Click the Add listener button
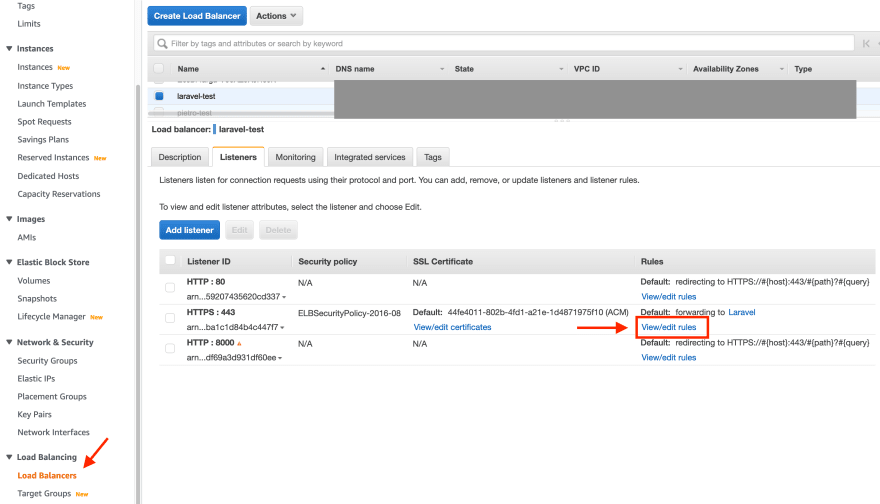This screenshot has height=504, width=880. [189, 230]
